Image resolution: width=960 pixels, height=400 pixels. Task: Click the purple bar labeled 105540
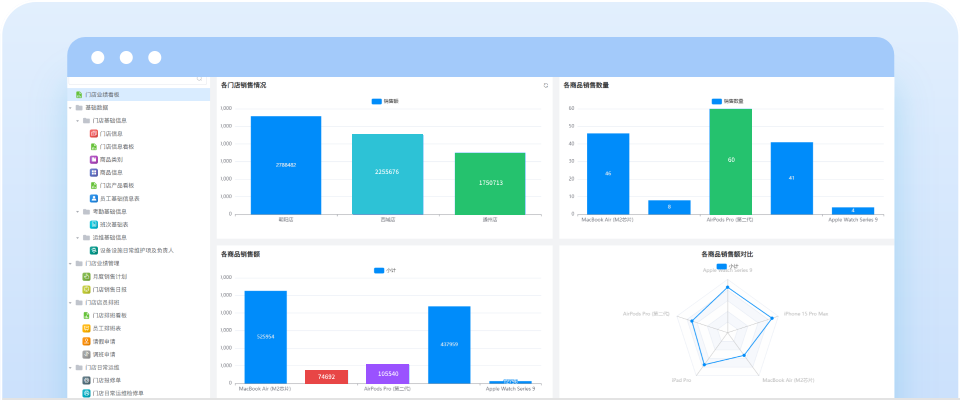pos(388,374)
